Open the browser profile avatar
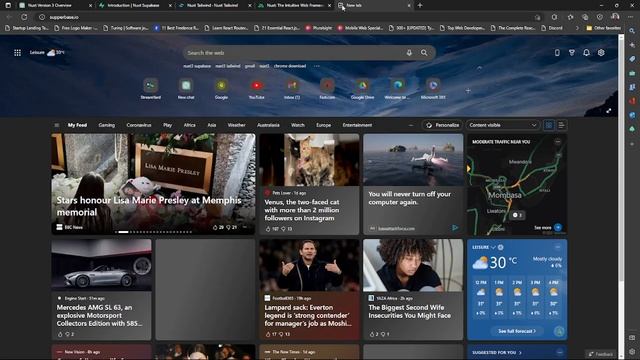This screenshot has width=640, height=360. [615, 17]
